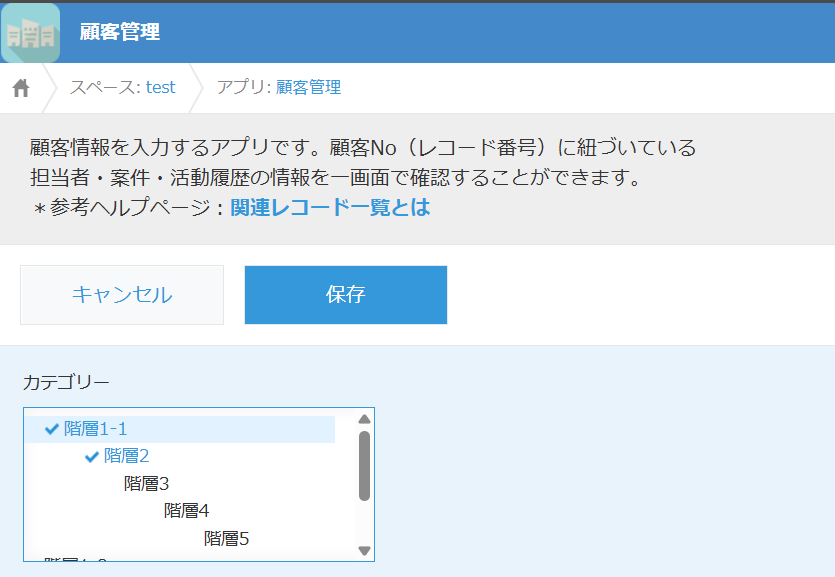Select 階層3 in category tree
Viewport: 835px width, 577px height.
pyautogui.click(x=146, y=484)
